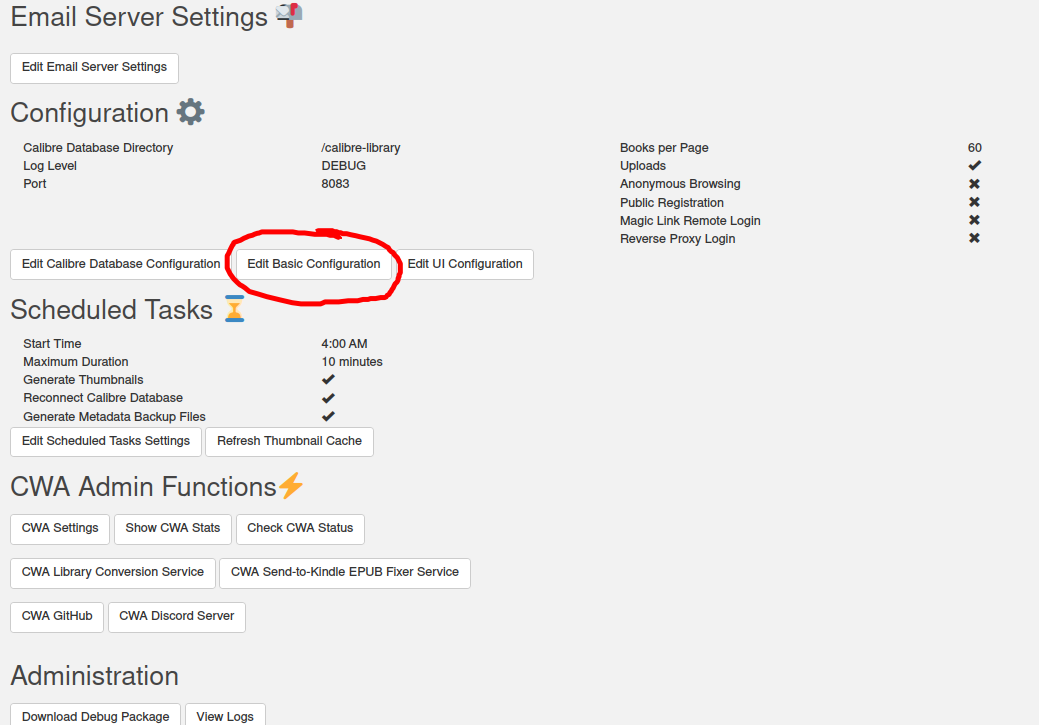Open the CWA Library Conversion Service
The width and height of the screenshot is (1039, 725).
tap(113, 573)
